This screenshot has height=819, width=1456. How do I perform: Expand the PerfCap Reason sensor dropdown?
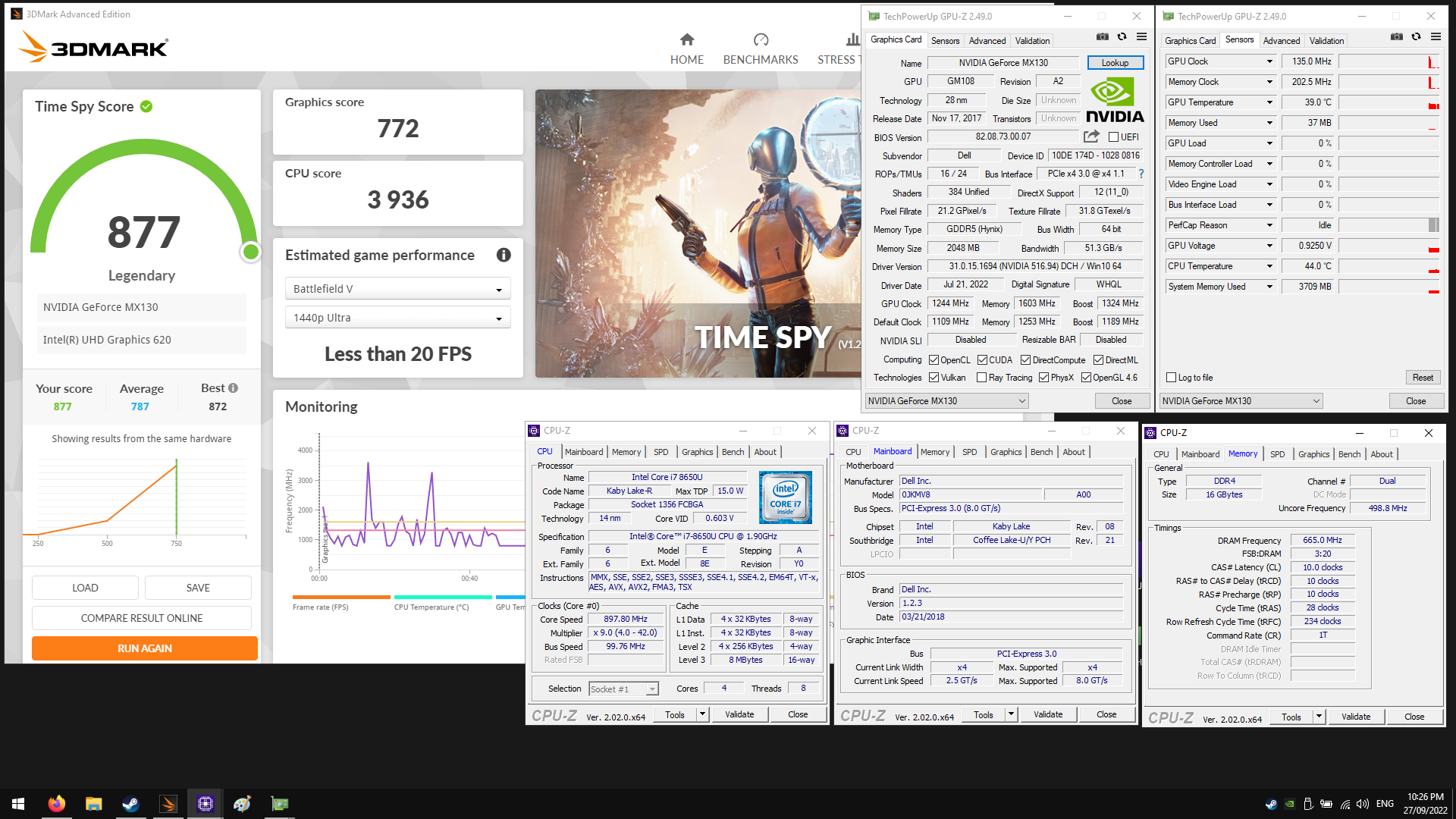(x=1269, y=225)
